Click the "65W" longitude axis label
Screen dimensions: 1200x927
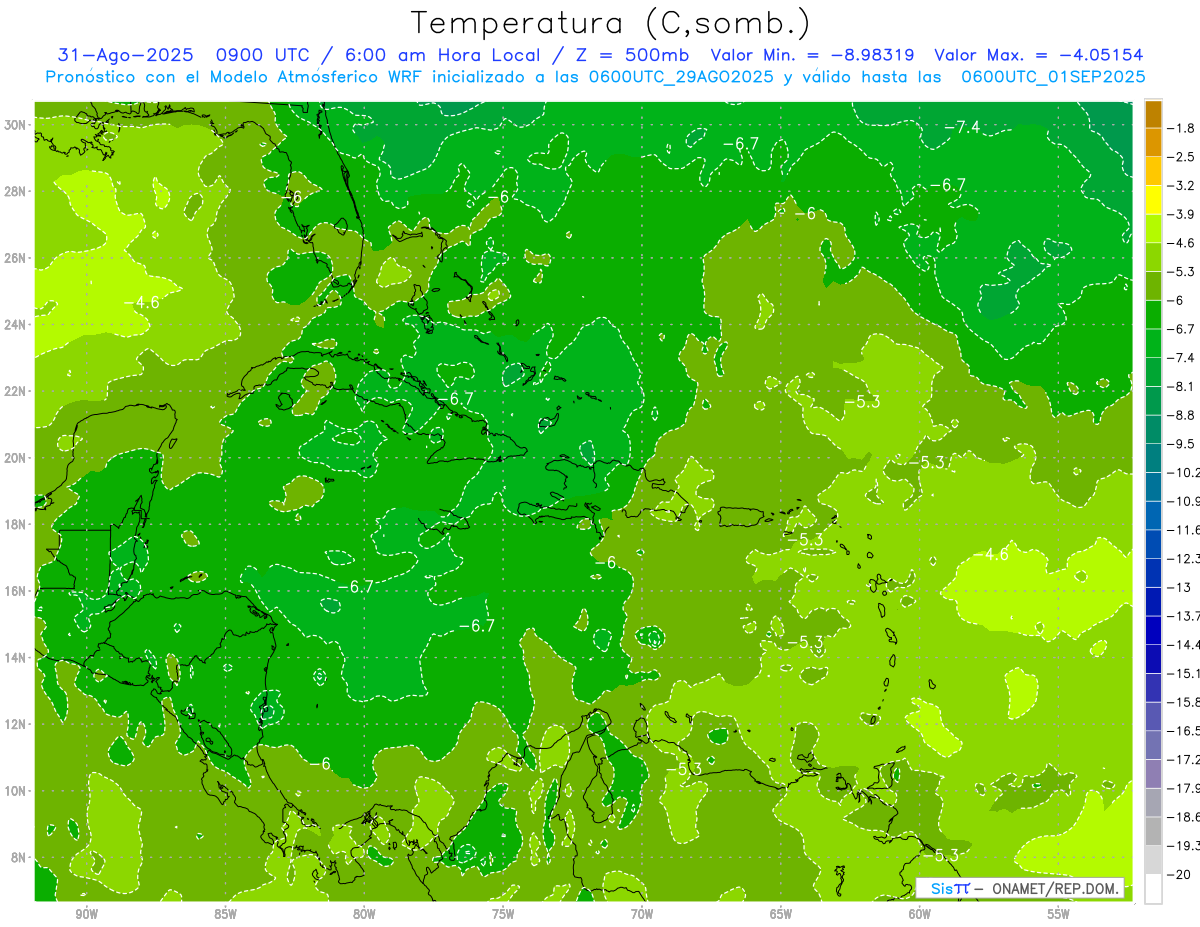point(781,914)
